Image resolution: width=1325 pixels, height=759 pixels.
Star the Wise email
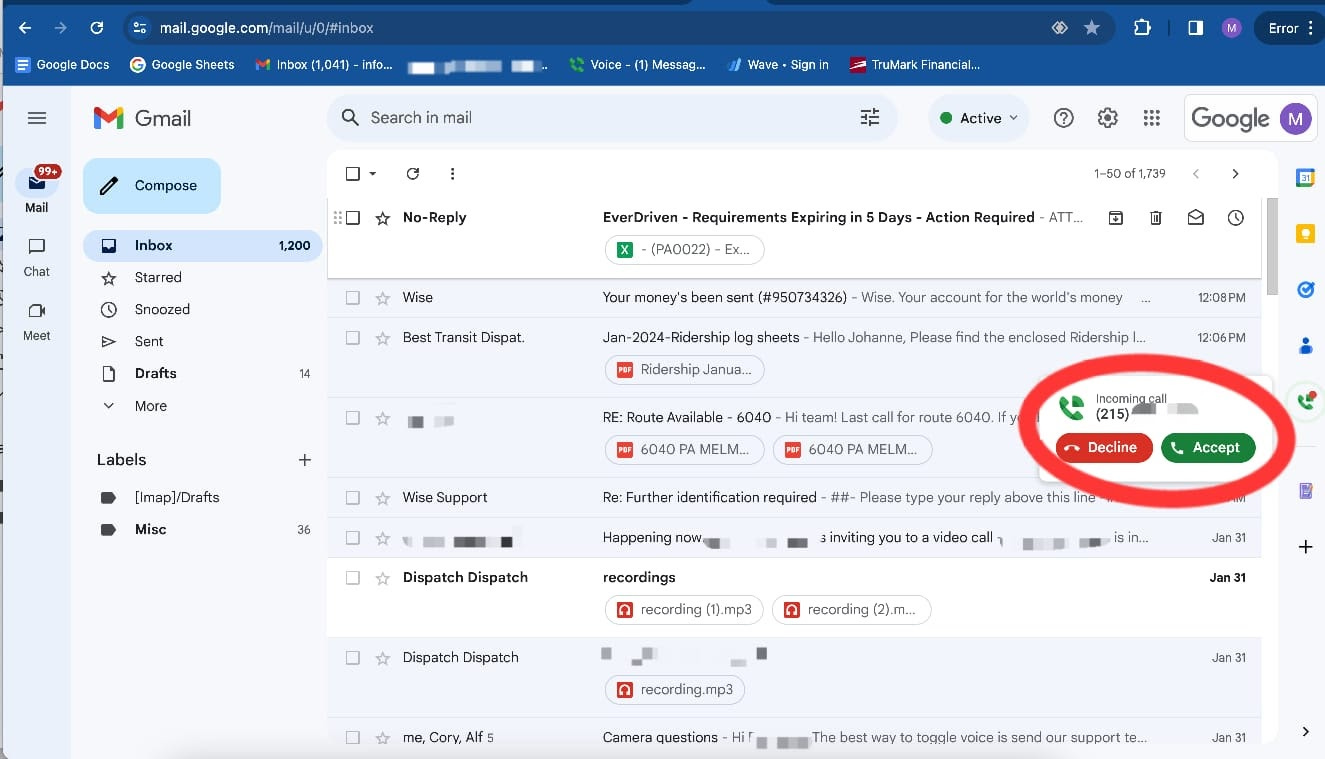pos(382,298)
